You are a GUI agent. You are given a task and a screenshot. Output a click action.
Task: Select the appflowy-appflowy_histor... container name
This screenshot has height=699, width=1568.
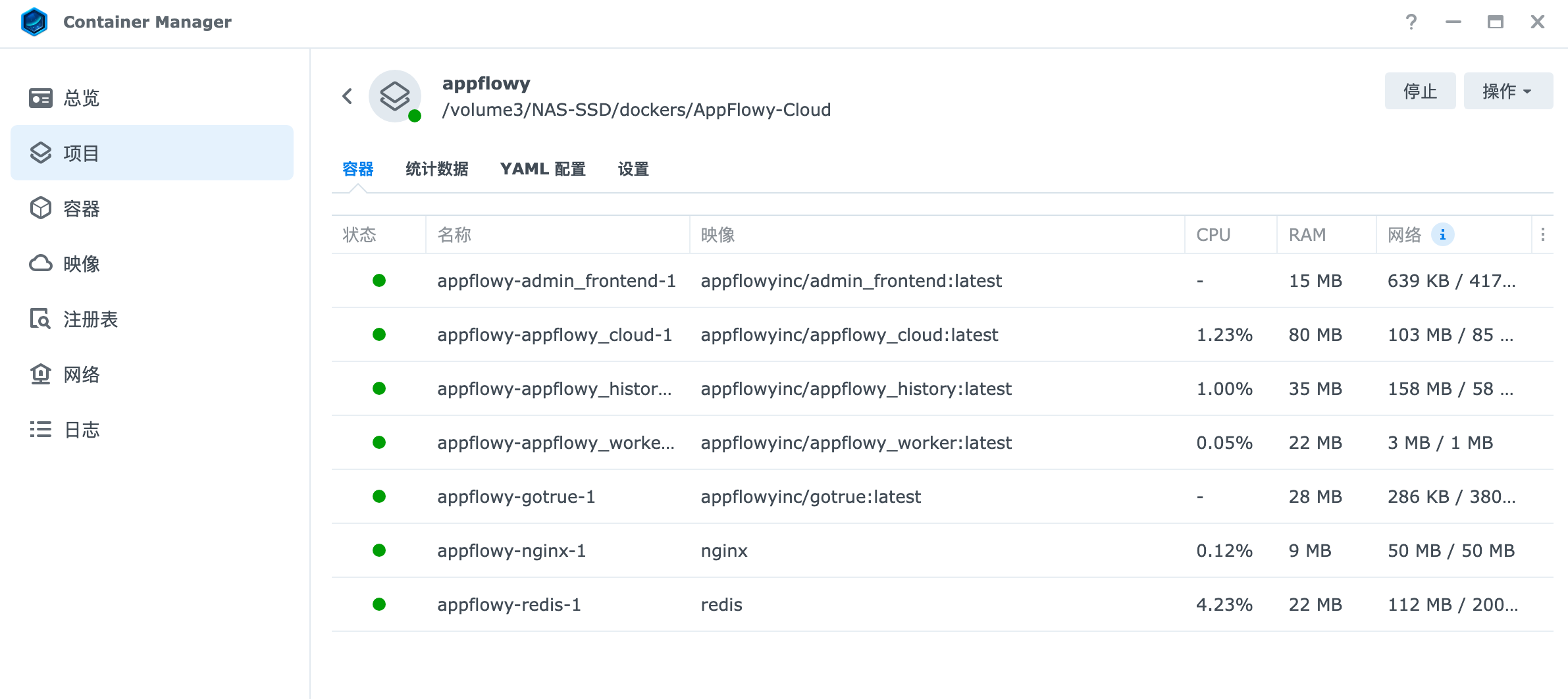tap(554, 389)
